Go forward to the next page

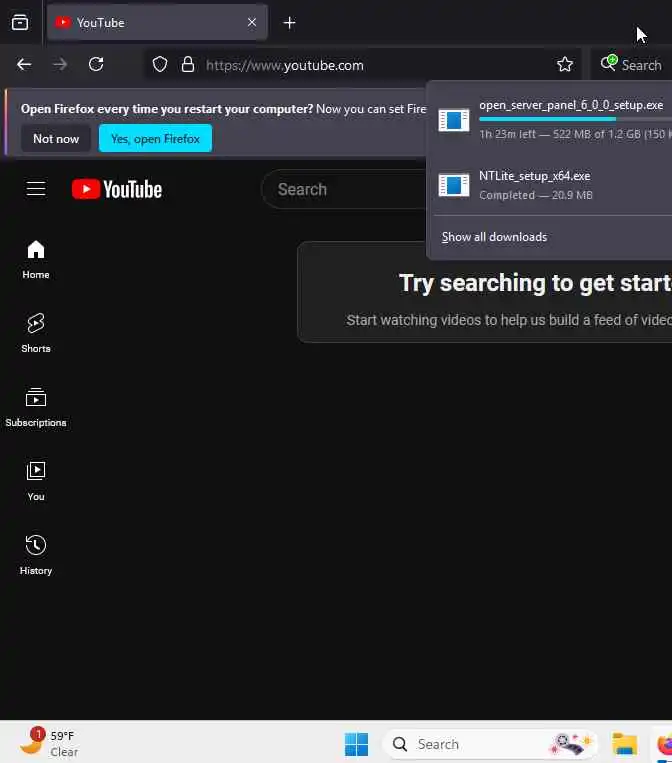(60, 64)
